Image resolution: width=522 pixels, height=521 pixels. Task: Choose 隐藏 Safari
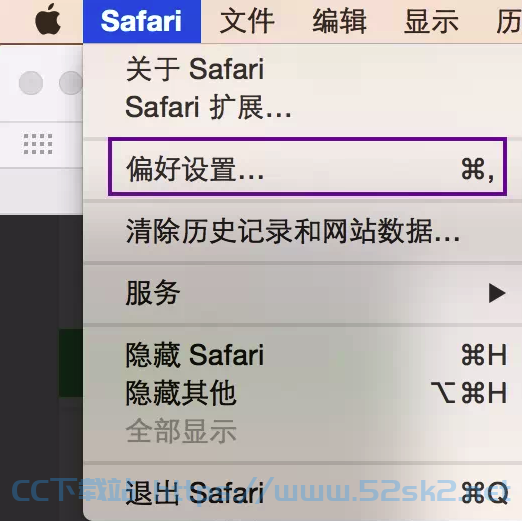click(x=302, y=355)
